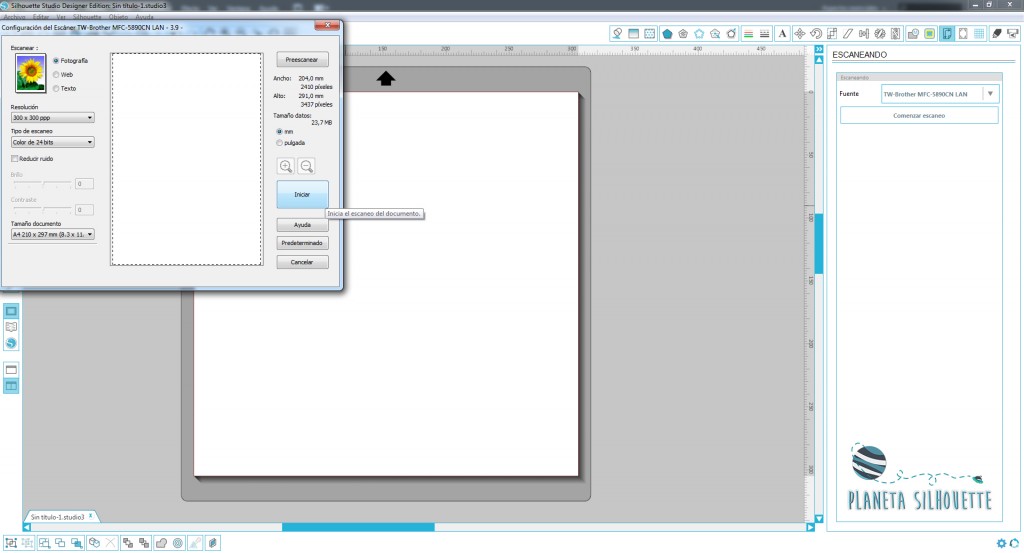Image resolution: width=1024 pixels, height=553 pixels.
Task: Click the vertical scrollbar thumb beside canvas
Action: coord(819,243)
